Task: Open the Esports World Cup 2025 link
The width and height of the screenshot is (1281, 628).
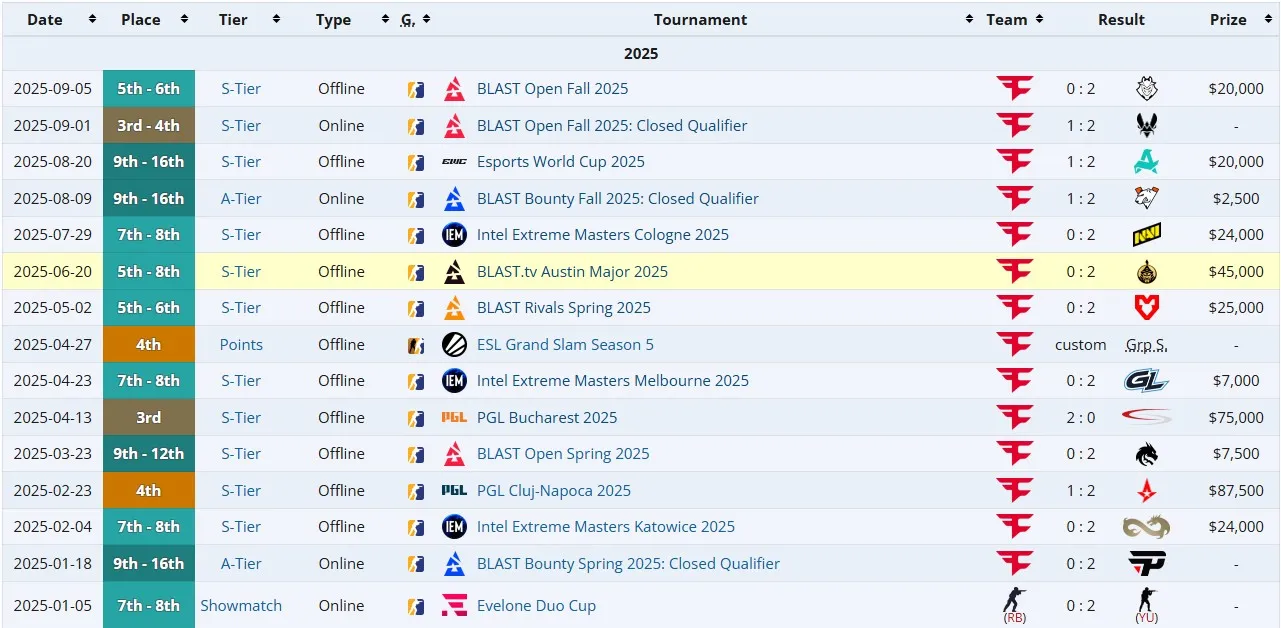Action: pyautogui.click(x=561, y=162)
